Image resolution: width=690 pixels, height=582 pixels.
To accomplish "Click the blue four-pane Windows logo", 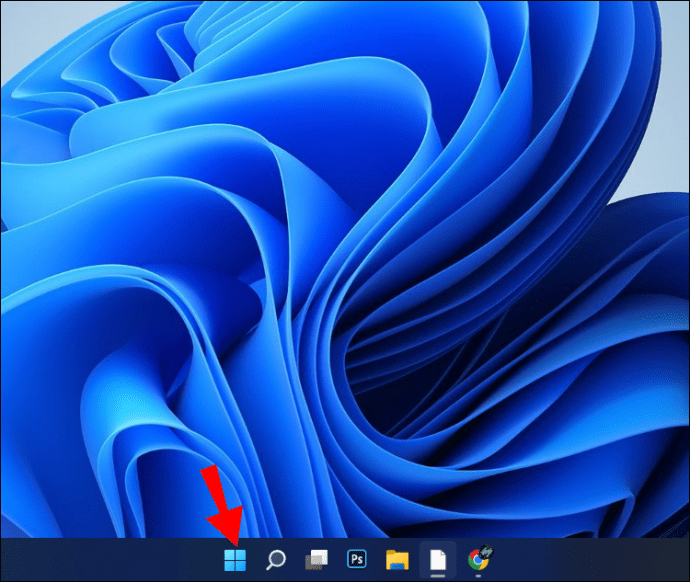I will (x=235, y=559).
